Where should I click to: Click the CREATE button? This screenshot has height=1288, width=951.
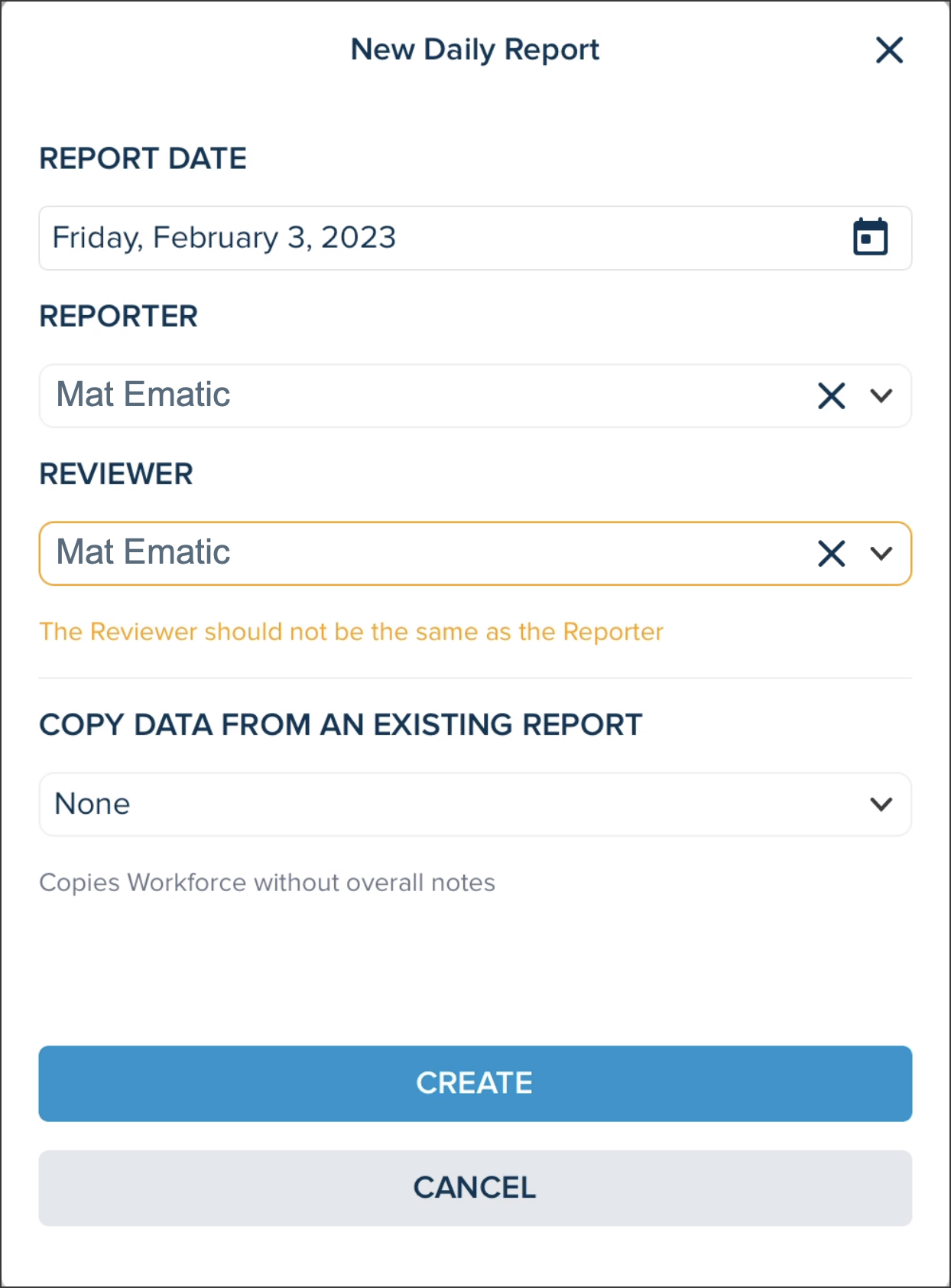pyautogui.click(x=475, y=1084)
